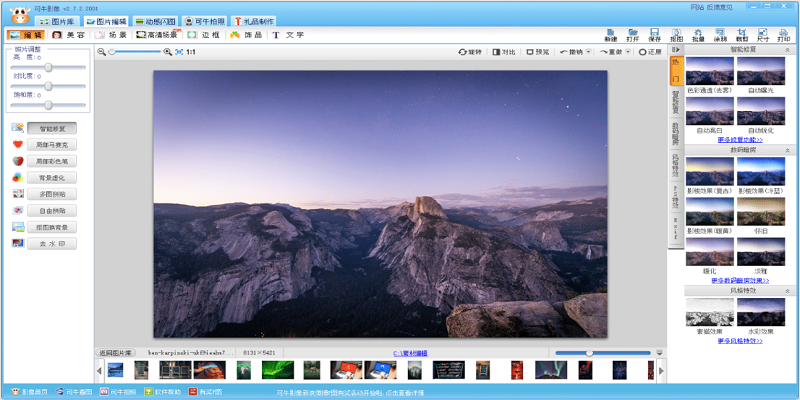The width and height of the screenshot is (800, 400).
Task: Collapse the right effects panel with the arrow
Action: coord(676,48)
